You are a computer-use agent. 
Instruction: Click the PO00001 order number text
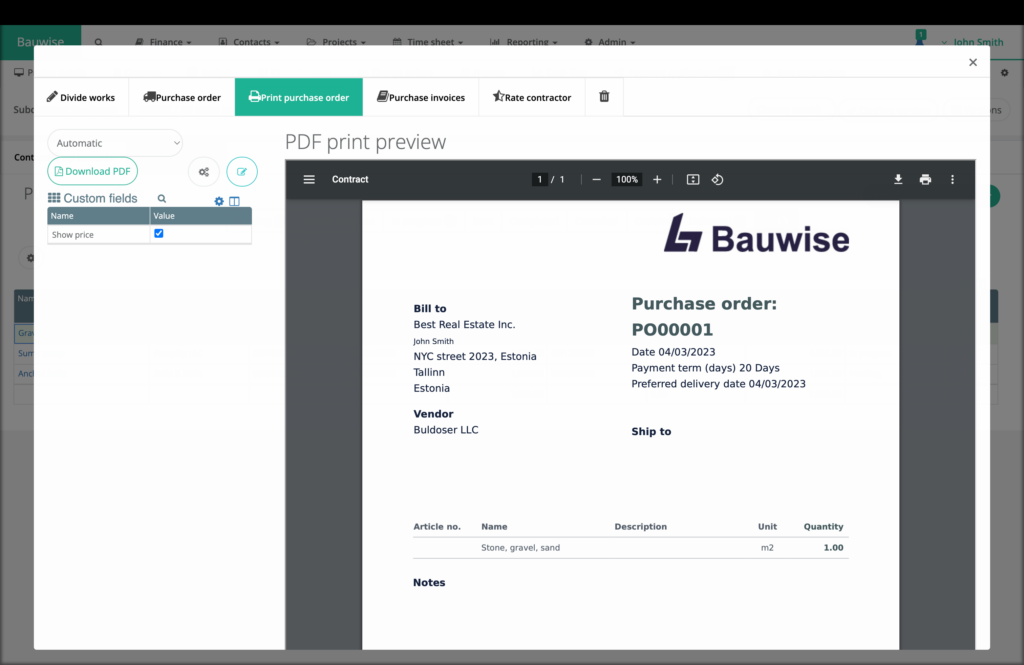coord(672,329)
